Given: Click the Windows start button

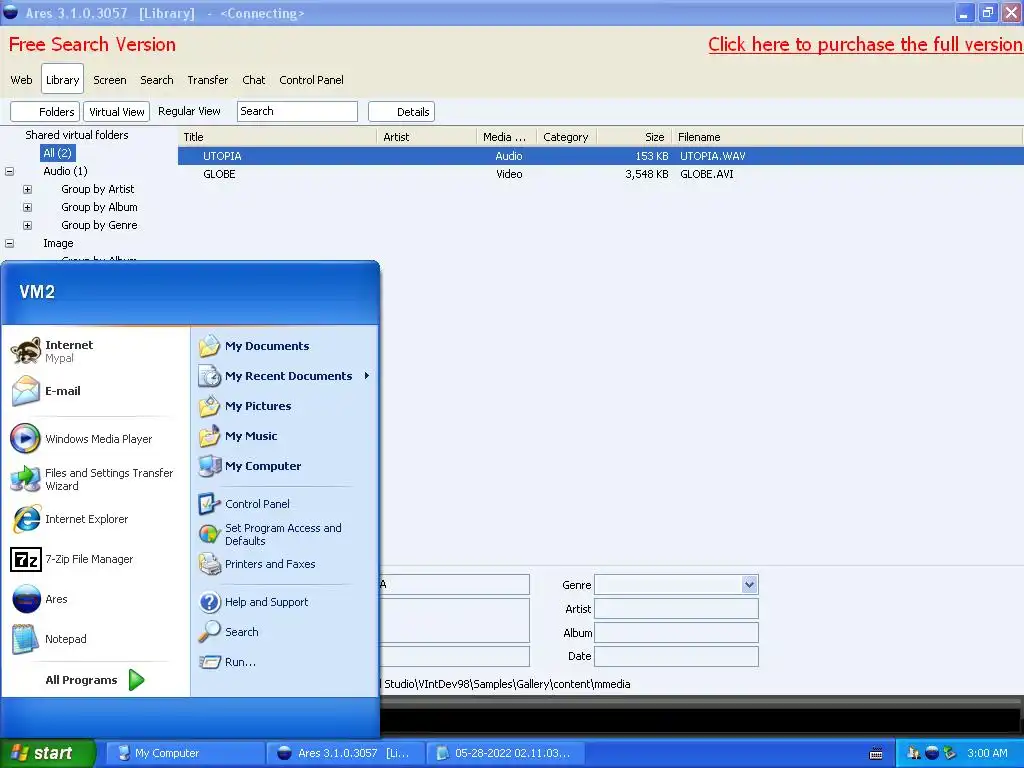Looking at the screenshot, I should pyautogui.click(x=47, y=753).
